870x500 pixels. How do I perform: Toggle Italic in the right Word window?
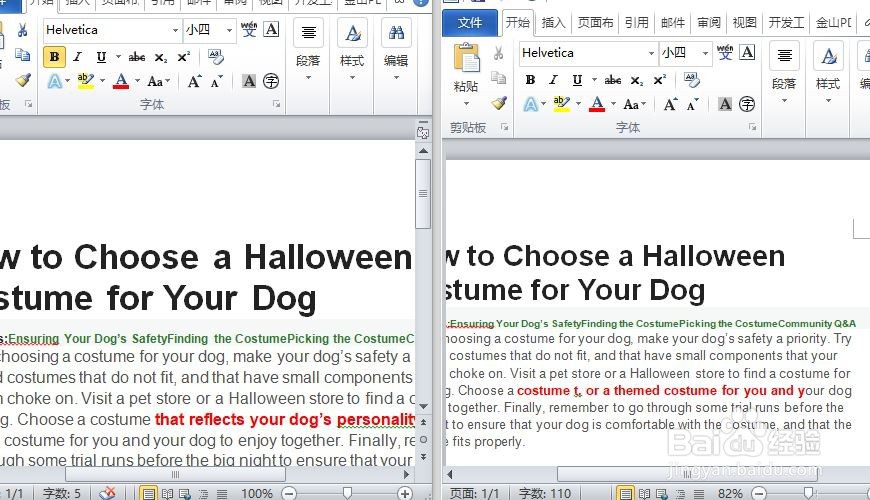(x=553, y=80)
